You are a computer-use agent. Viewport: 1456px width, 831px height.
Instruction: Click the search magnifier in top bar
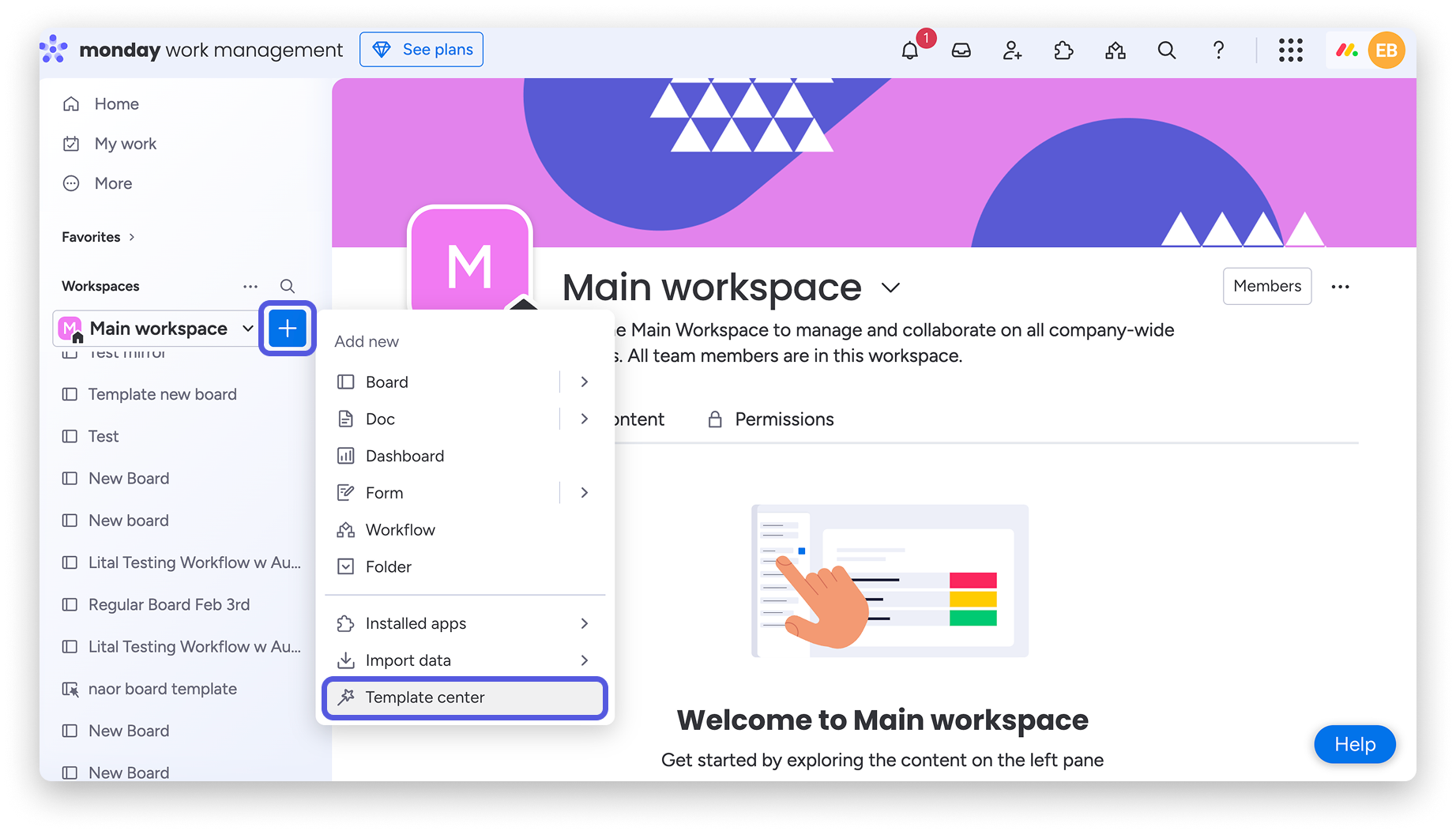point(1167,51)
